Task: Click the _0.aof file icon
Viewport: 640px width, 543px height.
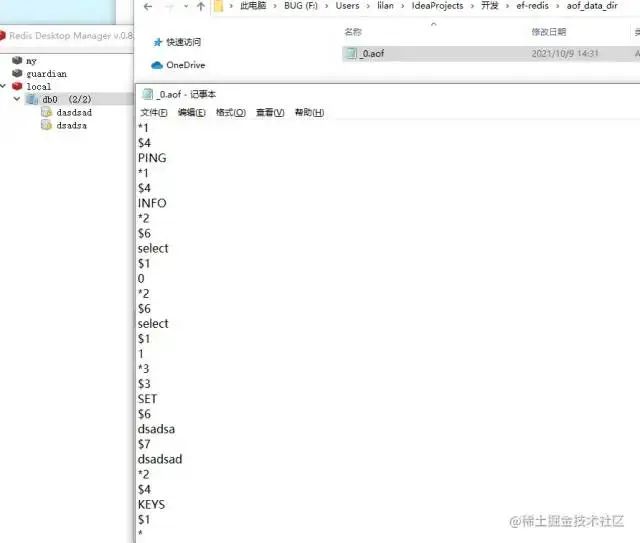Action: [351, 53]
